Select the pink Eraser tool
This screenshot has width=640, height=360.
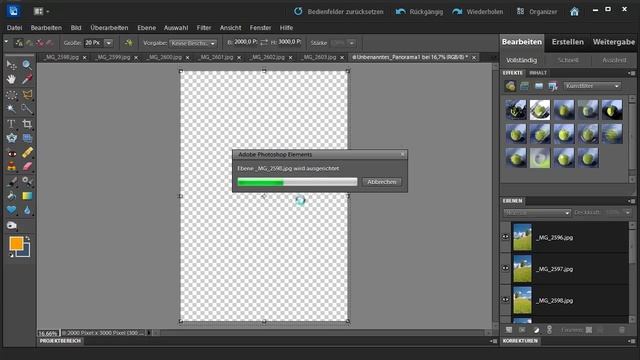tap(27, 167)
